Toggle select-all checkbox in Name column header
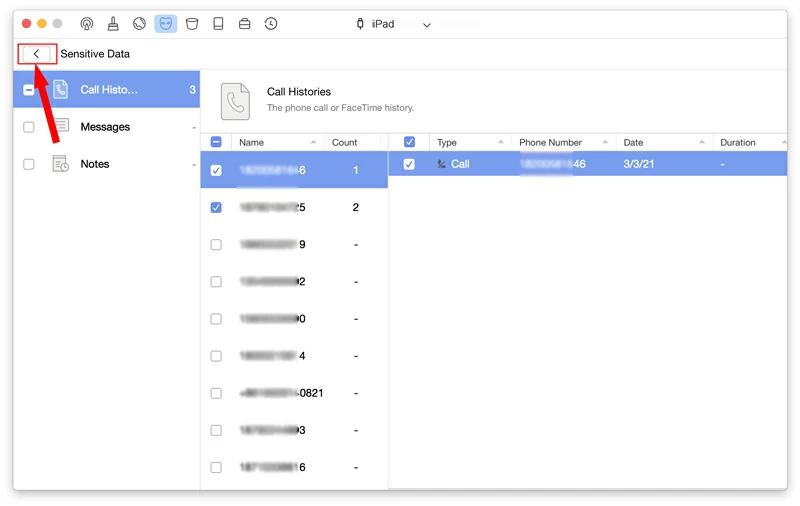Image resolution: width=800 pixels, height=506 pixels. pyautogui.click(x=216, y=143)
